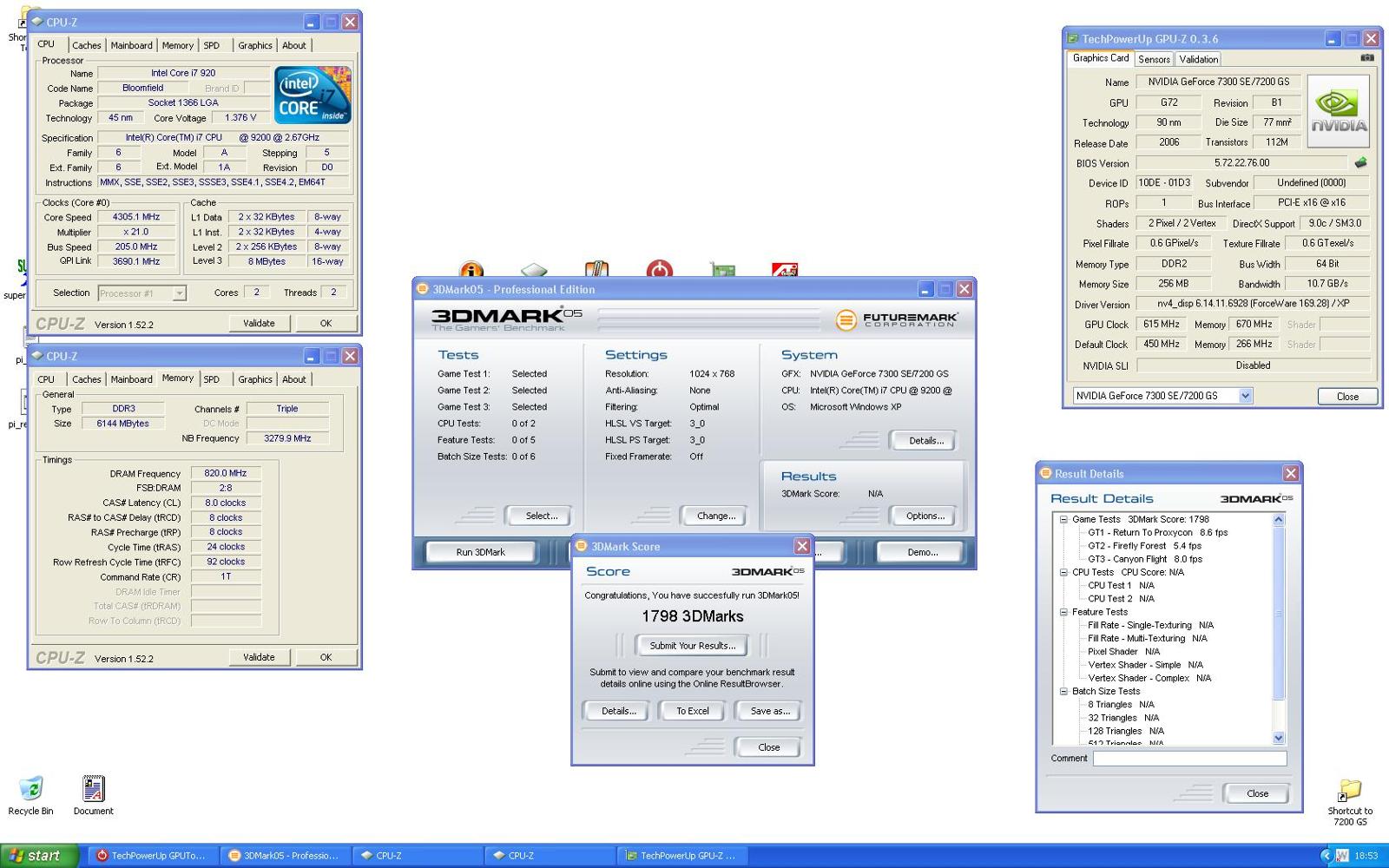This screenshot has width=1389, height=868.
Task: Click the Result Details scrollbar down arrow
Action: point(1278,738)
